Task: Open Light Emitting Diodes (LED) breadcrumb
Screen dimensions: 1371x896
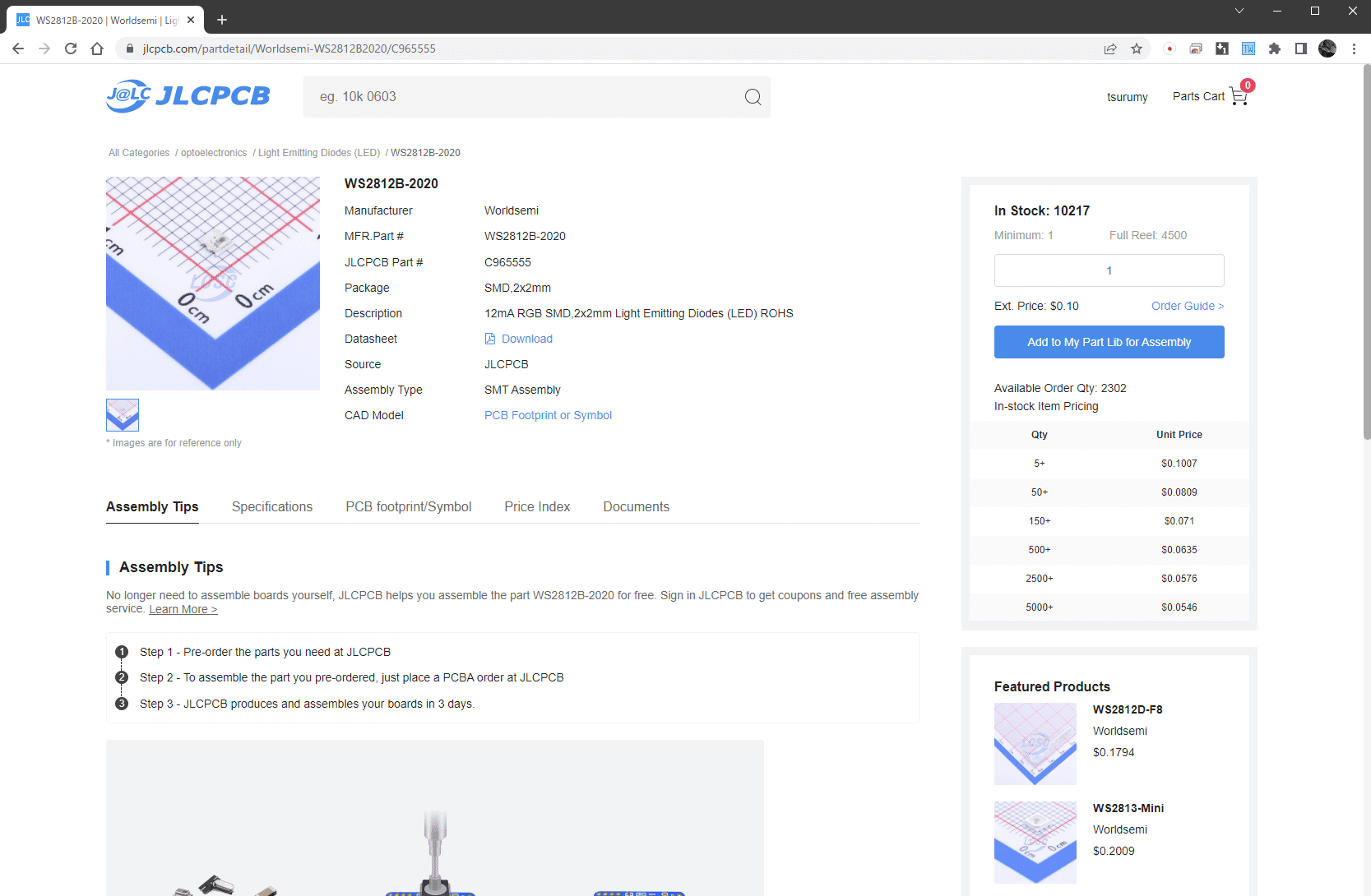Action: (319, 153)
